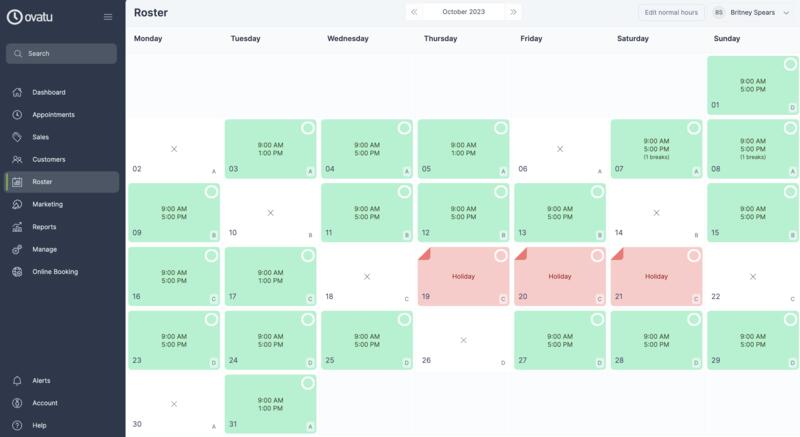Image resolution: width=800 pixels, height=437 pixels.
Task: Go to next month with right arrows
Action: coord(513,12)
